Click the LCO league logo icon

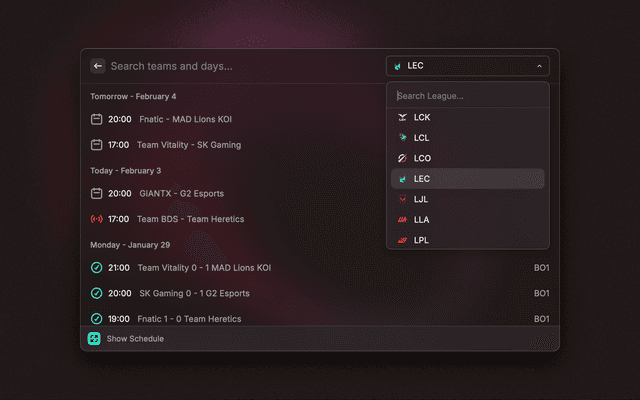[x=402, y=158]
